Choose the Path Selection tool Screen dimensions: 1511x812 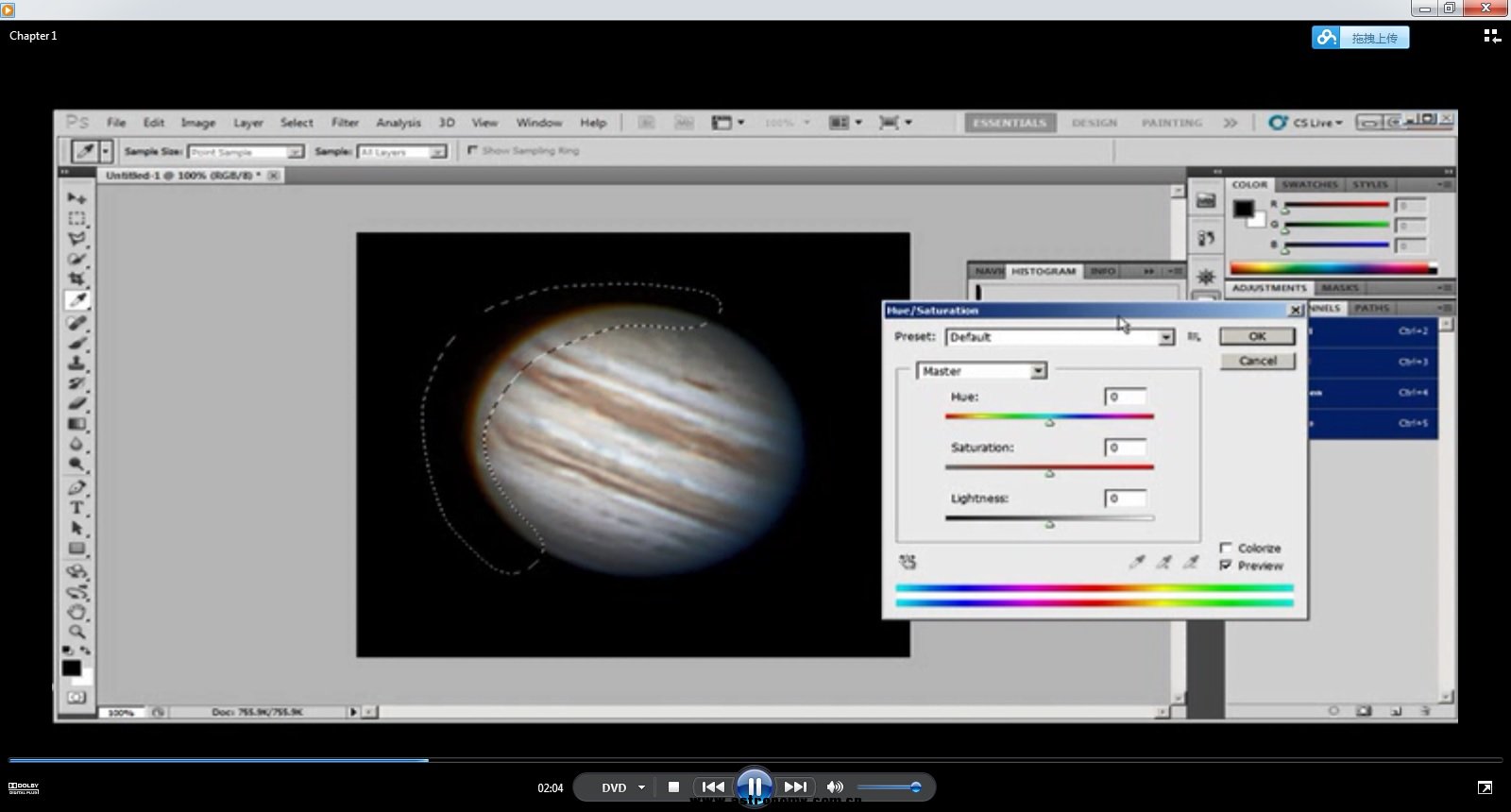click(x=76, y=528)
